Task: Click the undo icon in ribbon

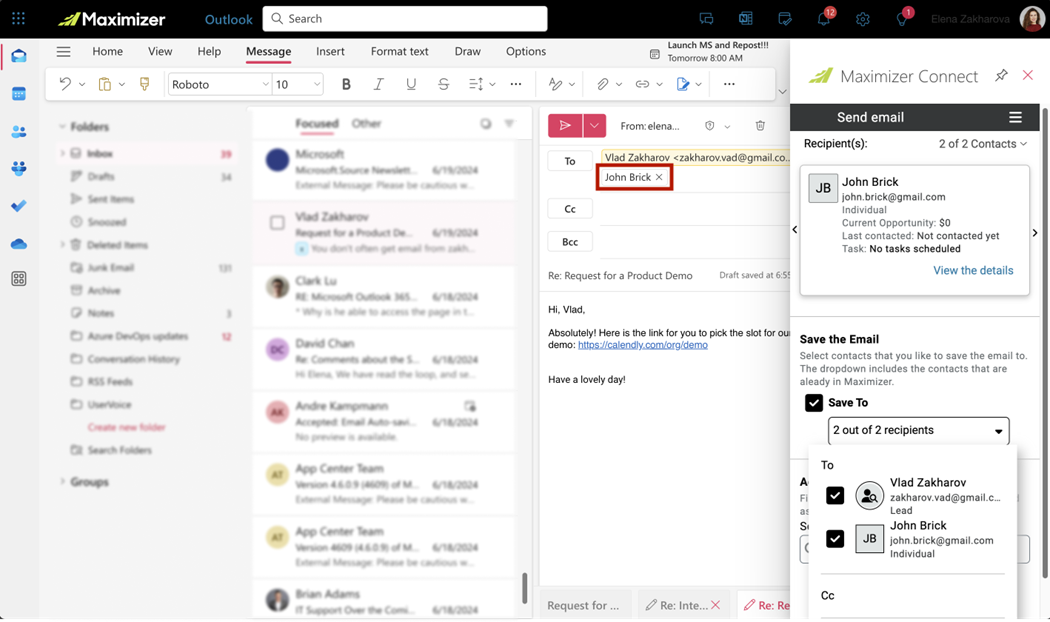Action: [65, 84]
